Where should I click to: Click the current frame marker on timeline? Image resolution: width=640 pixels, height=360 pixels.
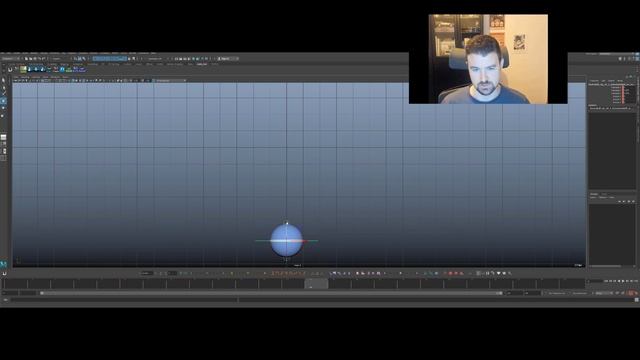(316, 284)
